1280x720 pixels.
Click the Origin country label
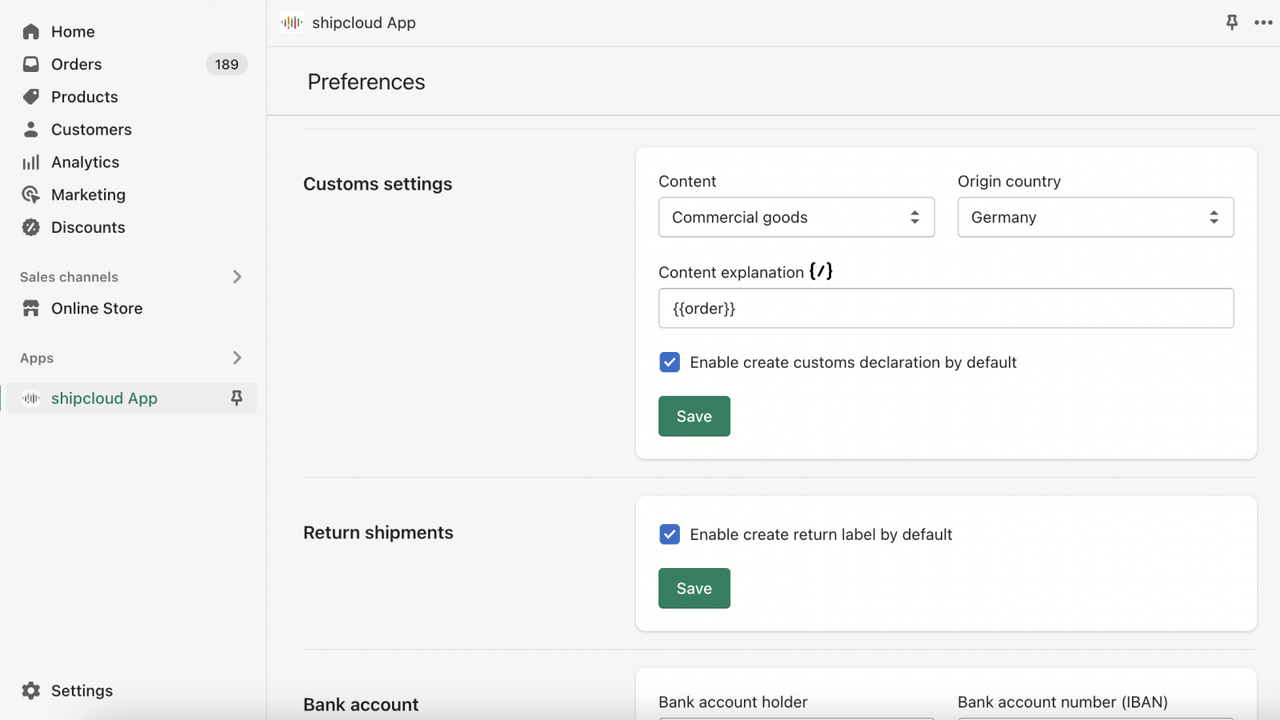coord(1009,181)
